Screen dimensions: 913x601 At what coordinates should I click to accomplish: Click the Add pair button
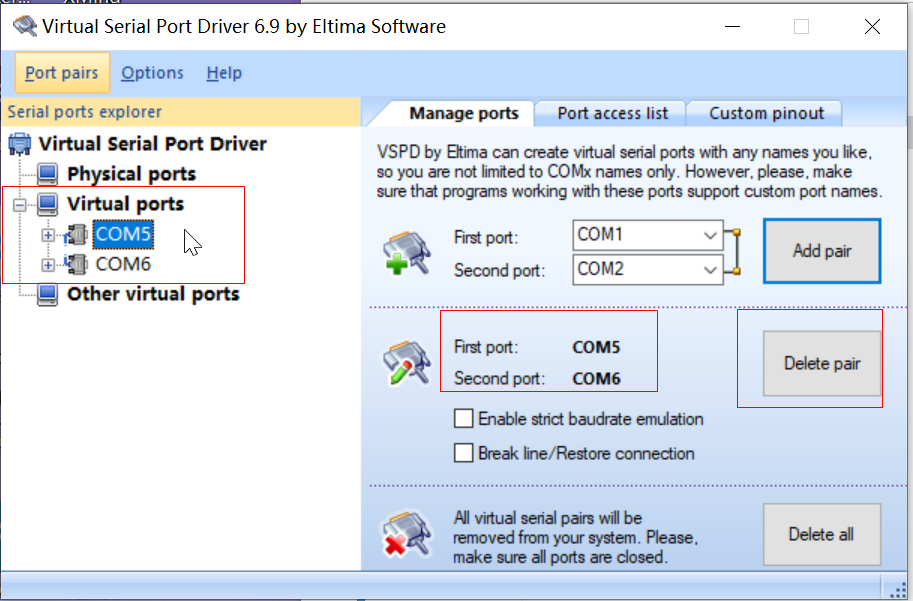822,251
